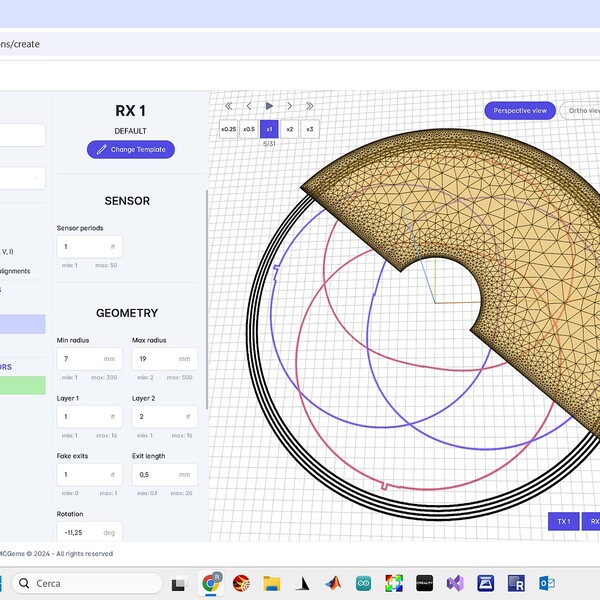This screenshot has width=600, height=600.
Task: Skip to the last animation frame
Action: (x=310, y=105)
